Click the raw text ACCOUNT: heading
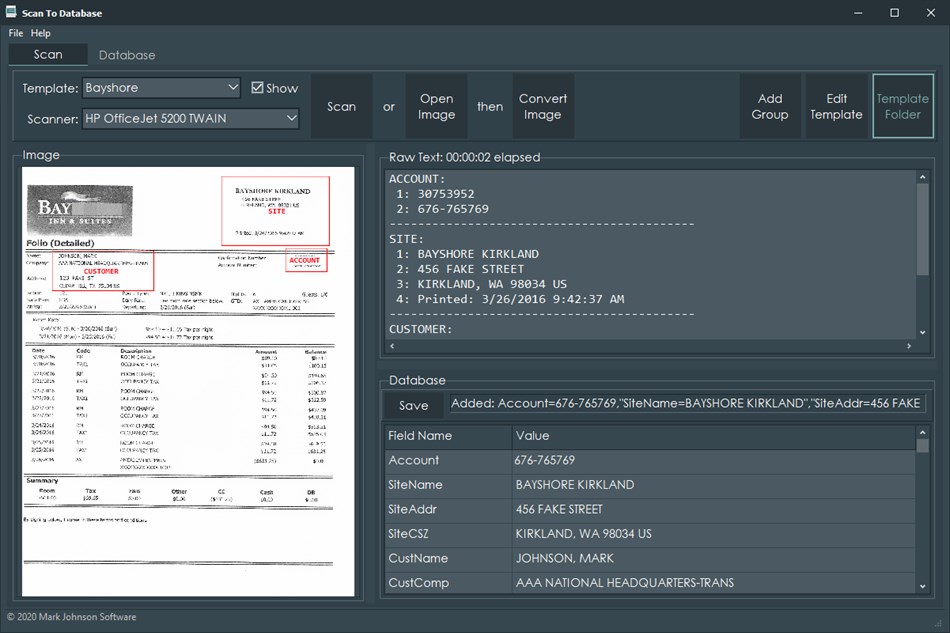 pos(417,179)
